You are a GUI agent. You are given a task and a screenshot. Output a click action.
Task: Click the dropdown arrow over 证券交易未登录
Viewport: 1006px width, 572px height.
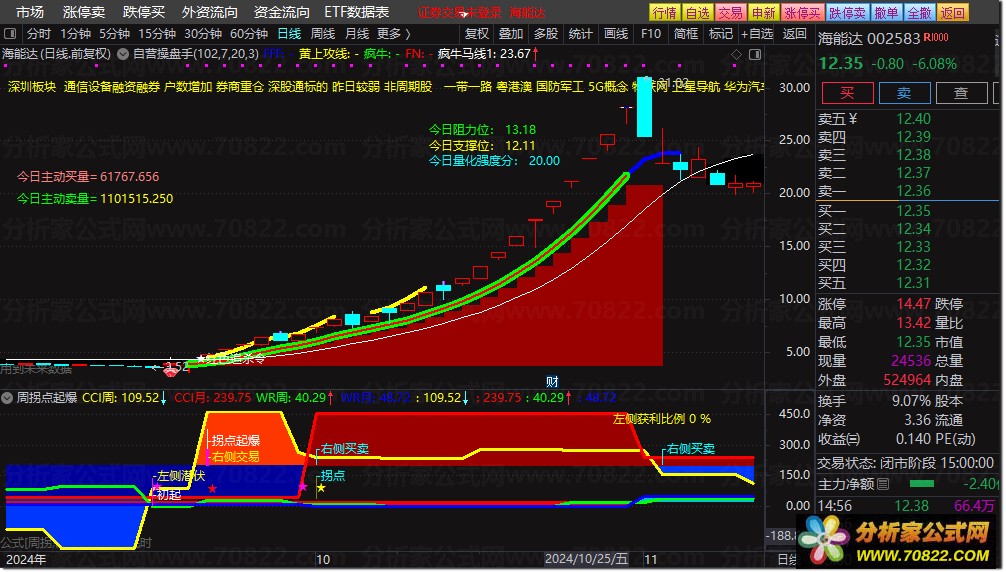click(462, 14)
